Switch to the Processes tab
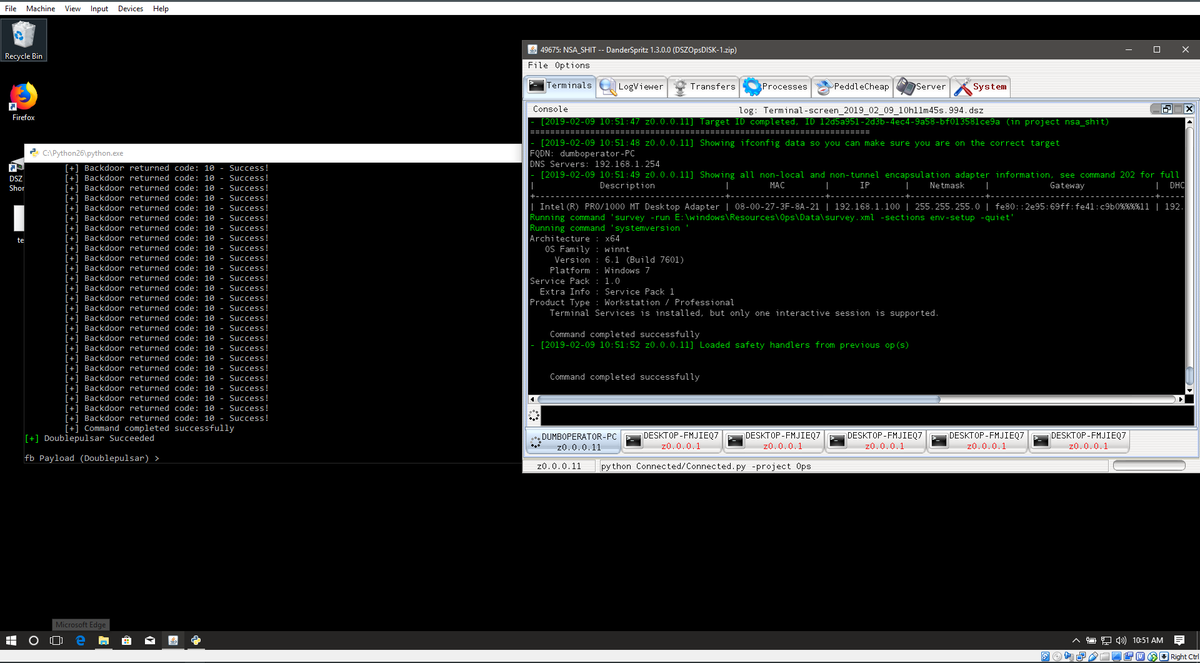The height and width of the screenshot is (663, 1200). 776,87
